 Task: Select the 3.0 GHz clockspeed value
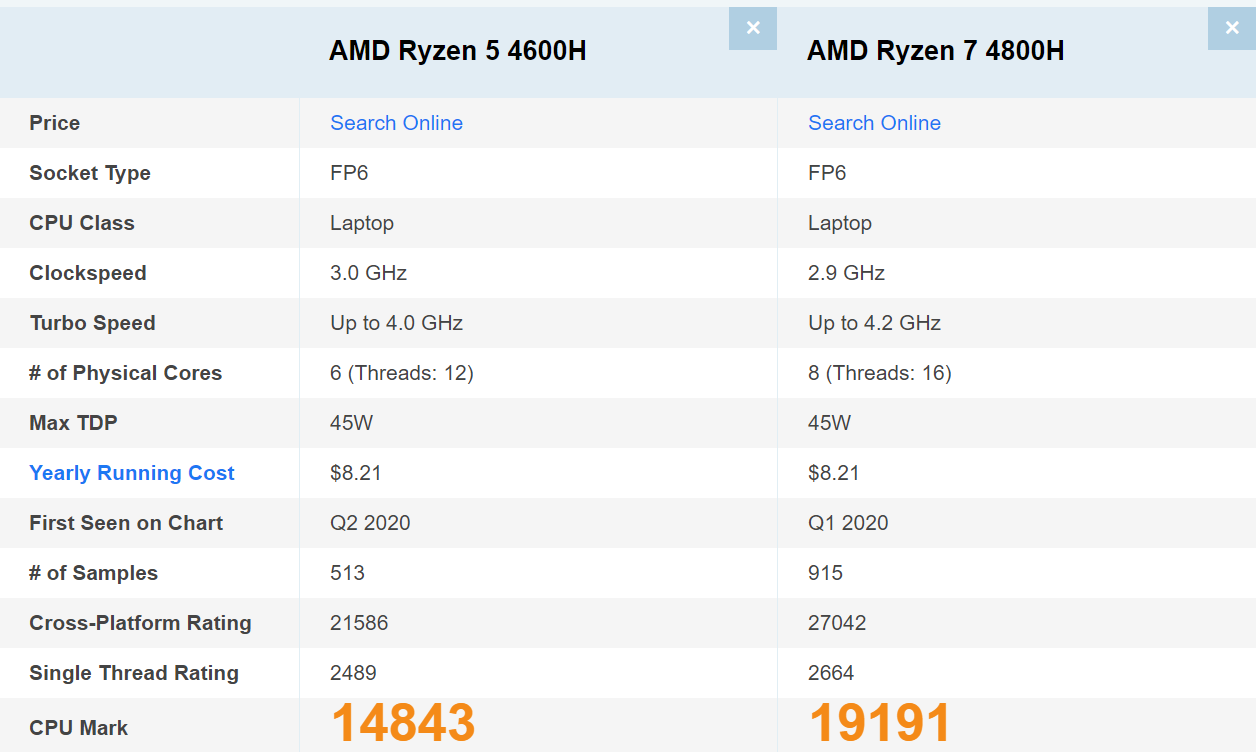[368, 273]
